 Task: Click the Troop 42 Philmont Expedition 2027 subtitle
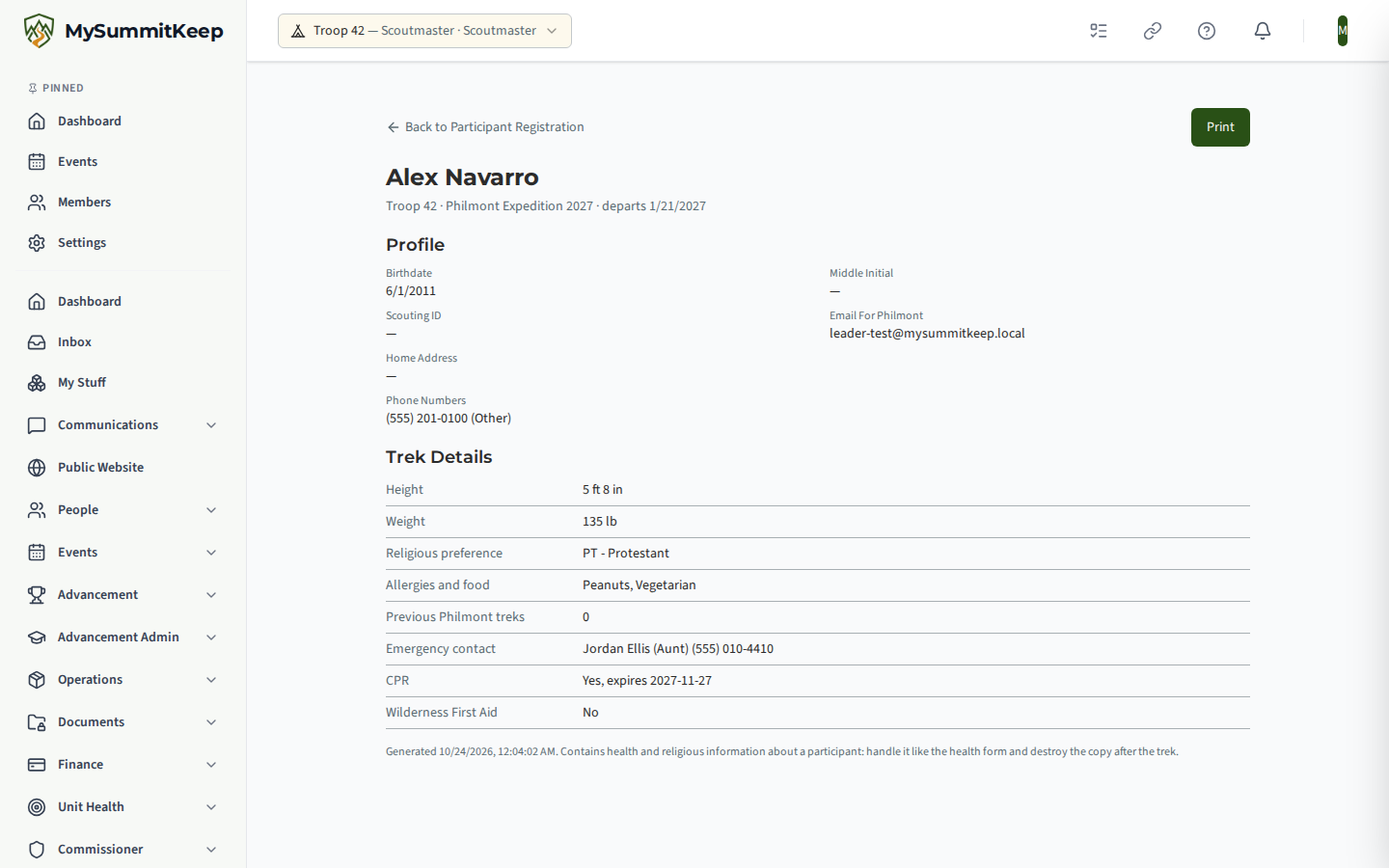click(546, 206)
